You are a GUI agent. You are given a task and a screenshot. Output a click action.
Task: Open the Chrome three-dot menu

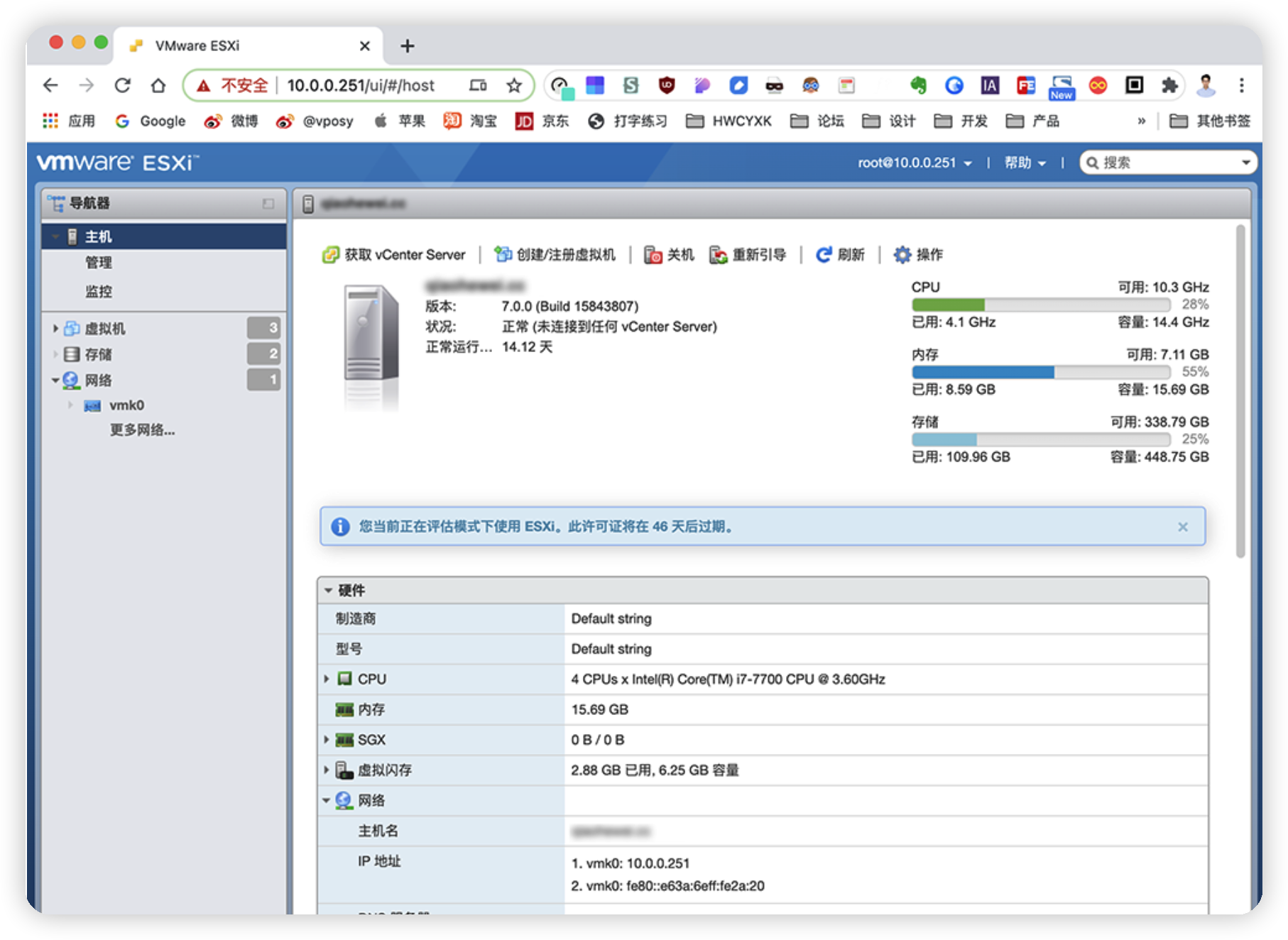click(1242, 86)
